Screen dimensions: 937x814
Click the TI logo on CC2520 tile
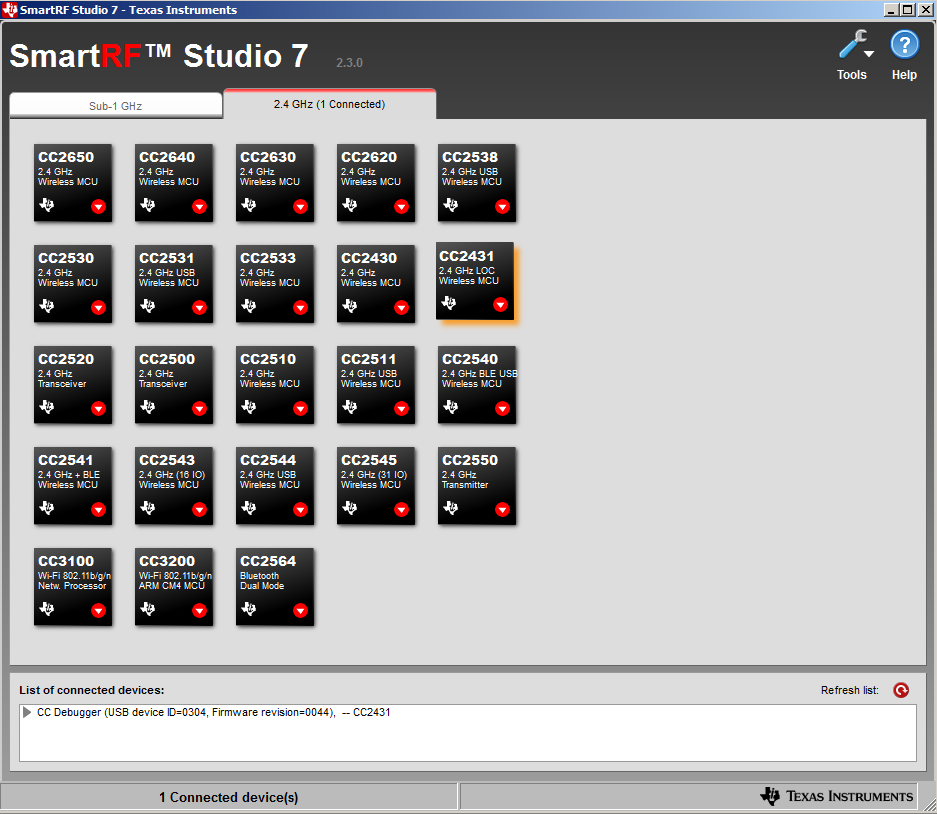[x=47, y=407]
